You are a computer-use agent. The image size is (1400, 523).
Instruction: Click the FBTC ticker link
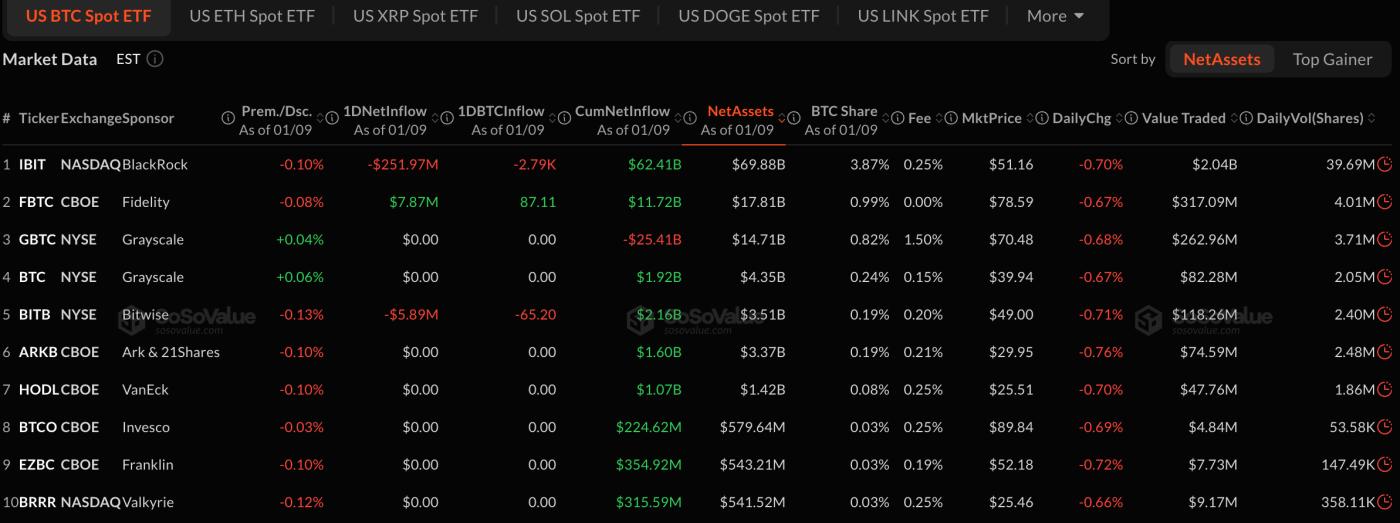coord(38,202)
